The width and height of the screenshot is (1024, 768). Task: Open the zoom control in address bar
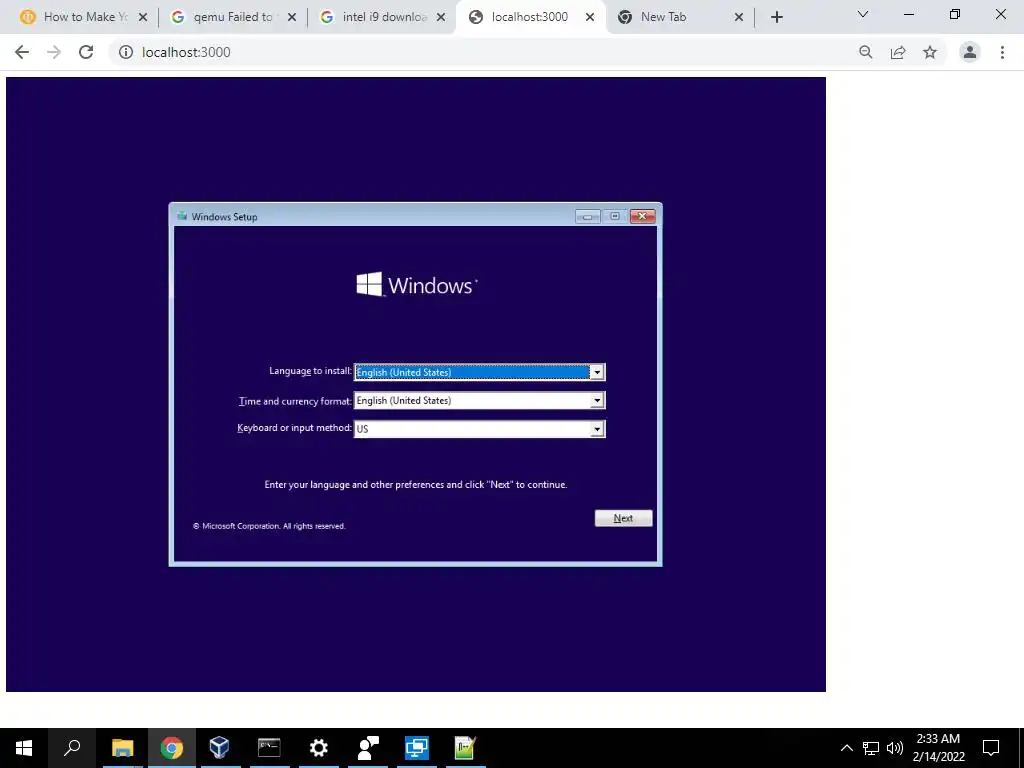point(866,52)
